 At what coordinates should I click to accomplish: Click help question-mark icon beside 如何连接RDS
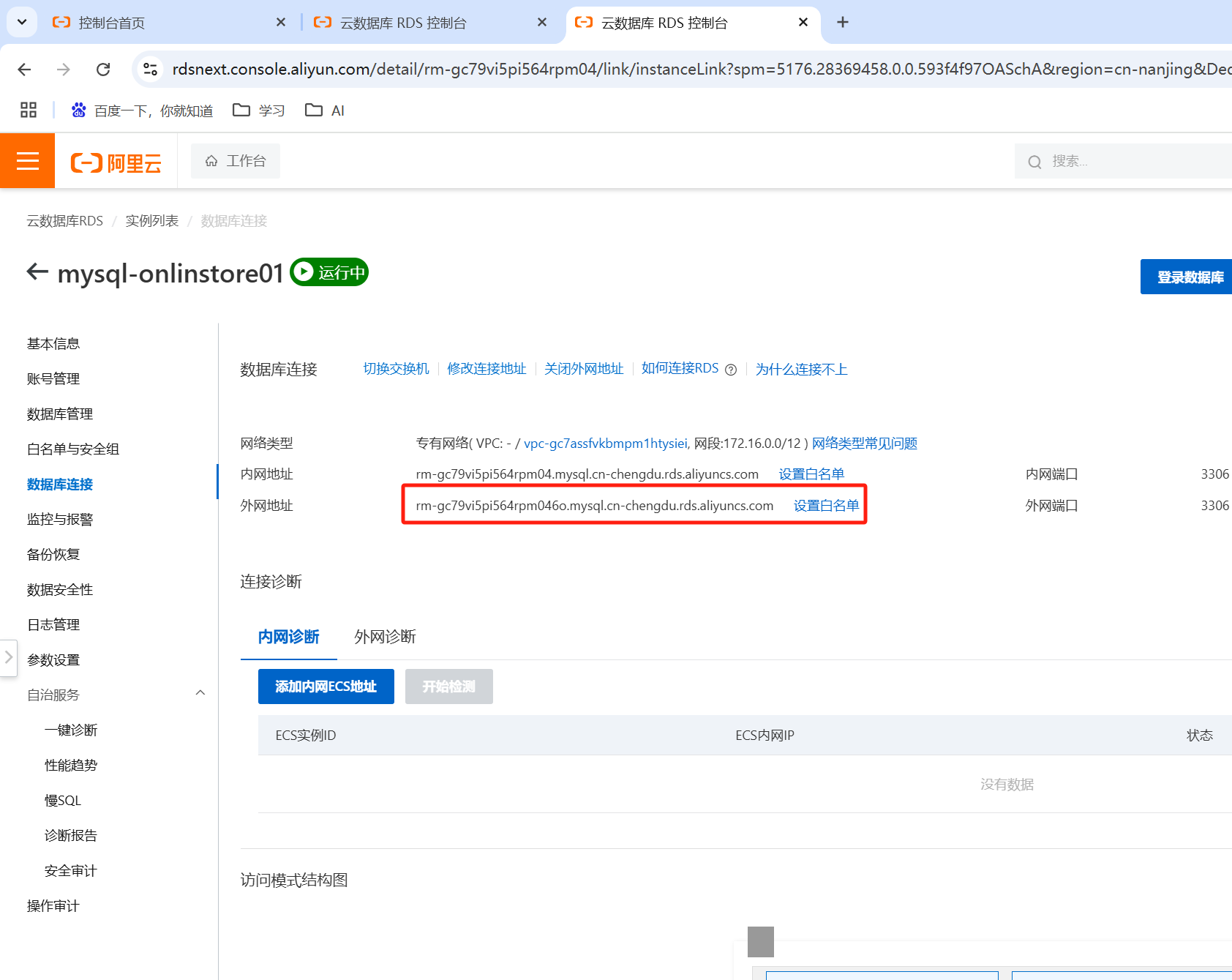click(x=731, y=370)
